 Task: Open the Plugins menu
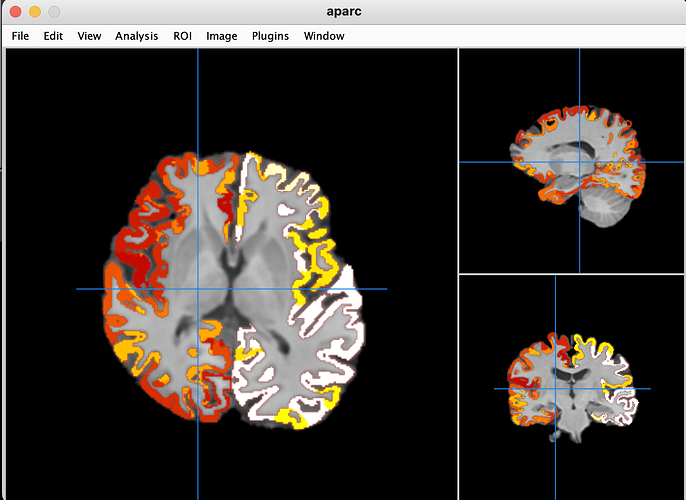pyautogui.click(x=270, y=36)
